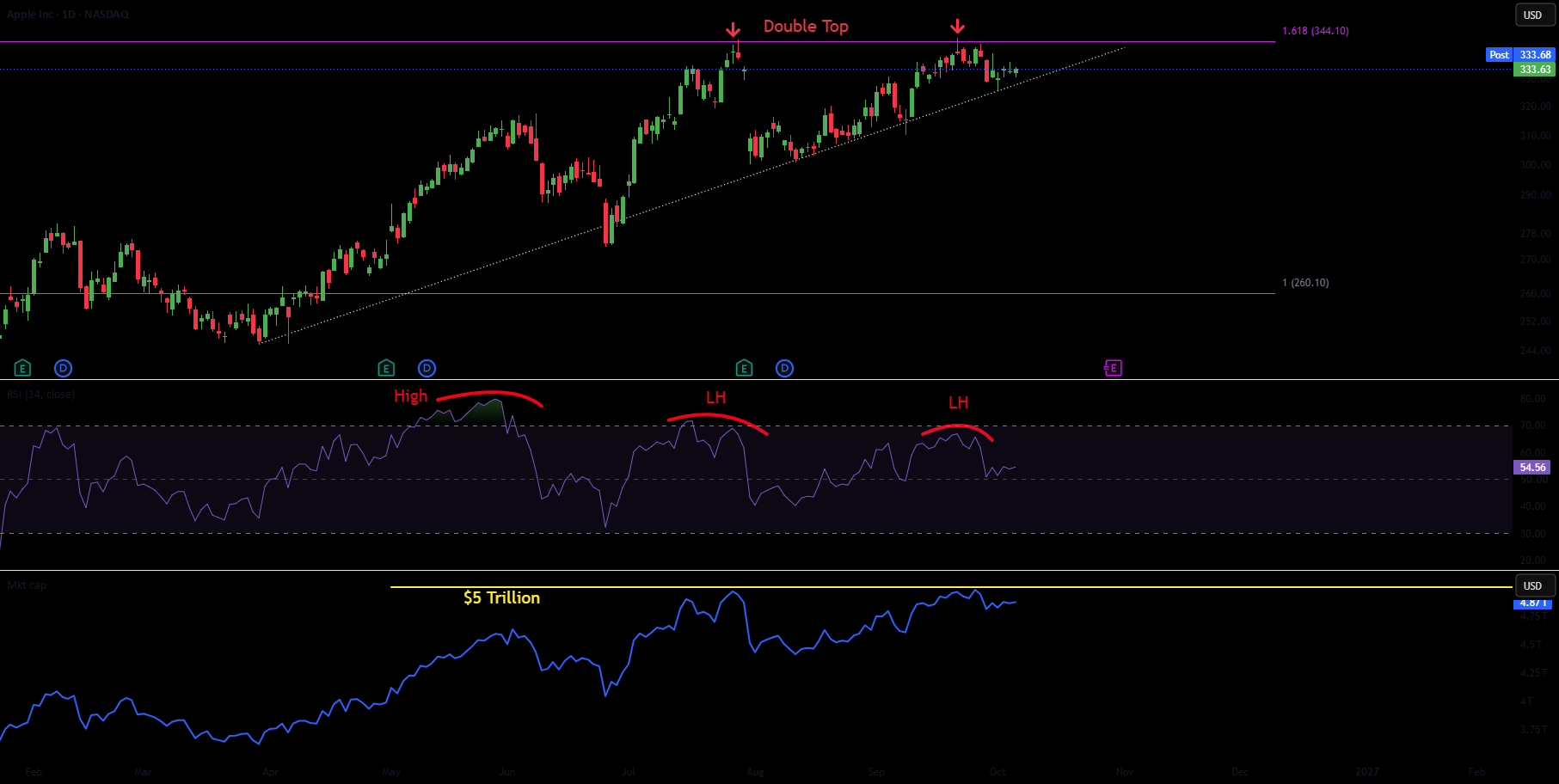1559x784 pixels.
Task: Open the USD currency selector on price chart
Action: (1535, 15)
